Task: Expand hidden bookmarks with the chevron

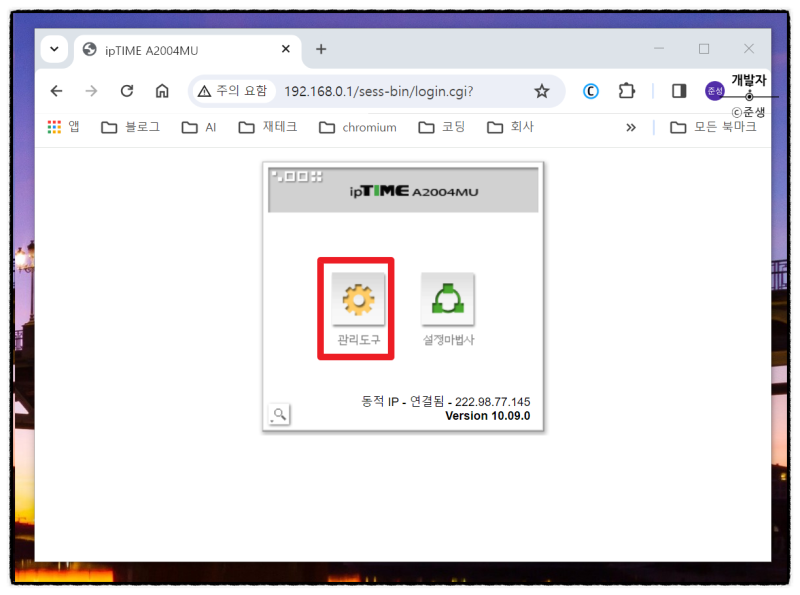Action: pos(631,127)
